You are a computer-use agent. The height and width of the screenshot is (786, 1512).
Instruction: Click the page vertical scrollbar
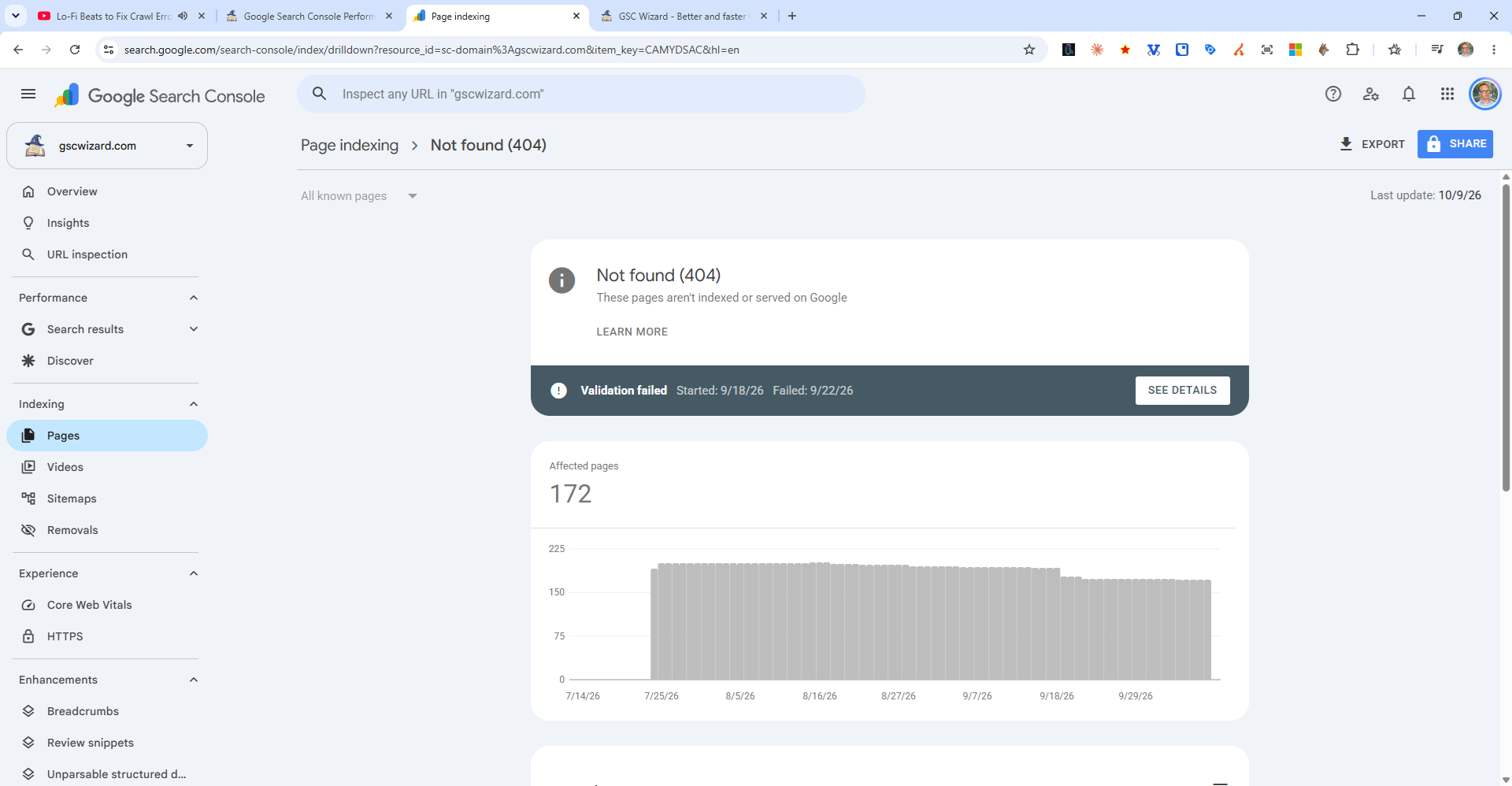(1506, 339)
